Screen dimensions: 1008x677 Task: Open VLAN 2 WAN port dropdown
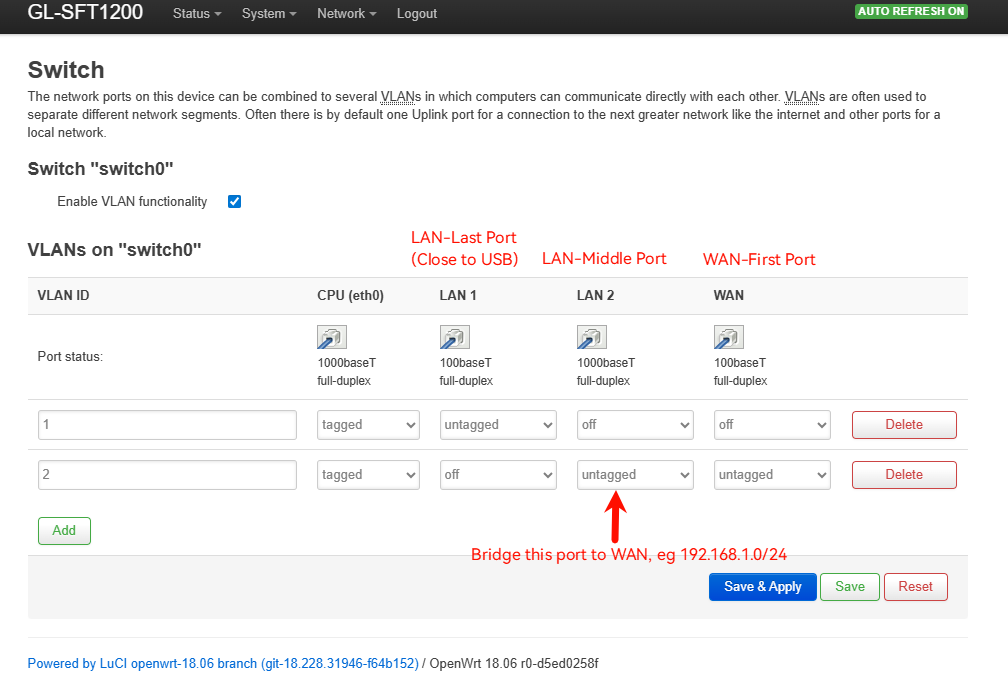click(x=772, y=475)
